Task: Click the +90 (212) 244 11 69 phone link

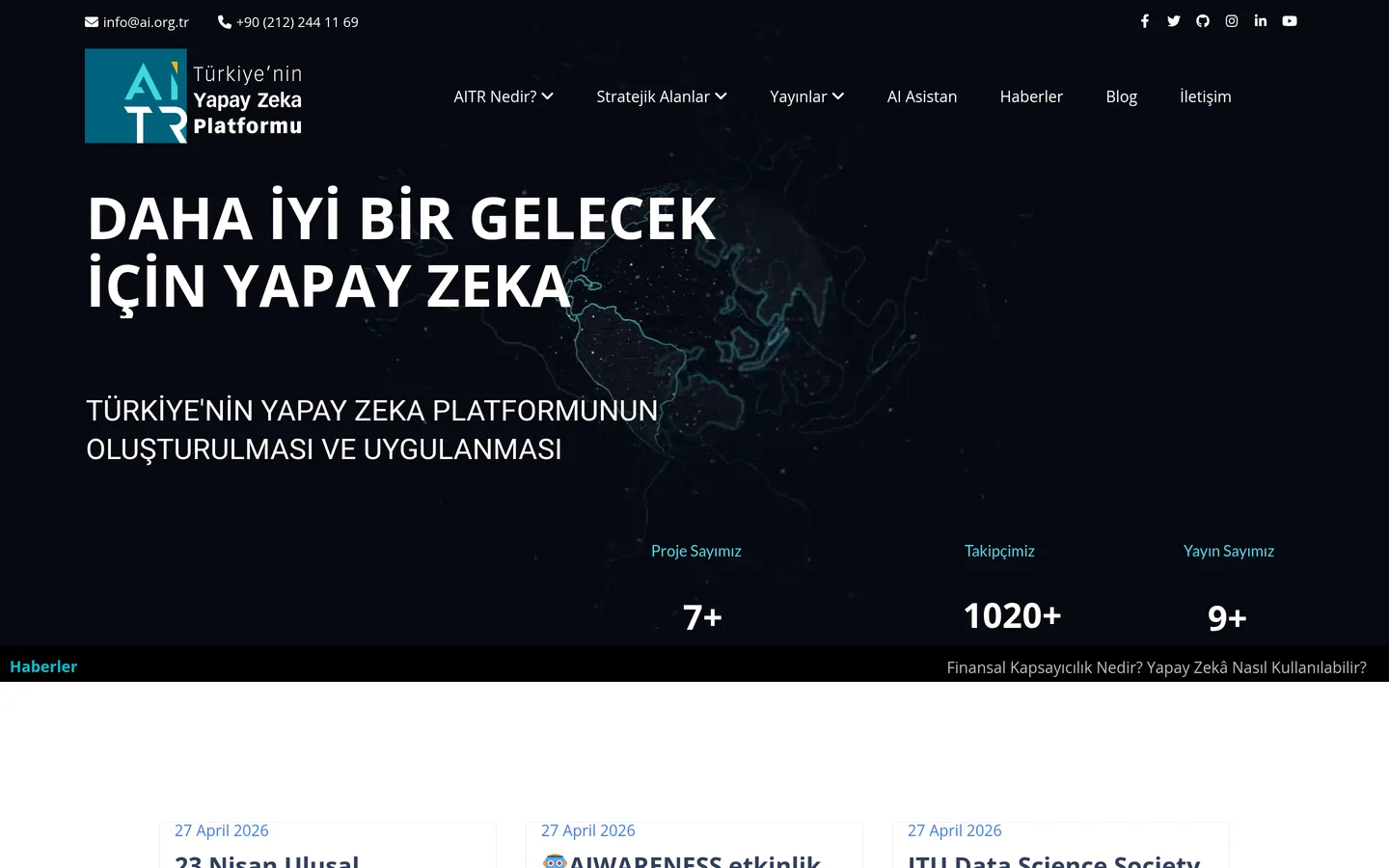Action: coord(297,22)
